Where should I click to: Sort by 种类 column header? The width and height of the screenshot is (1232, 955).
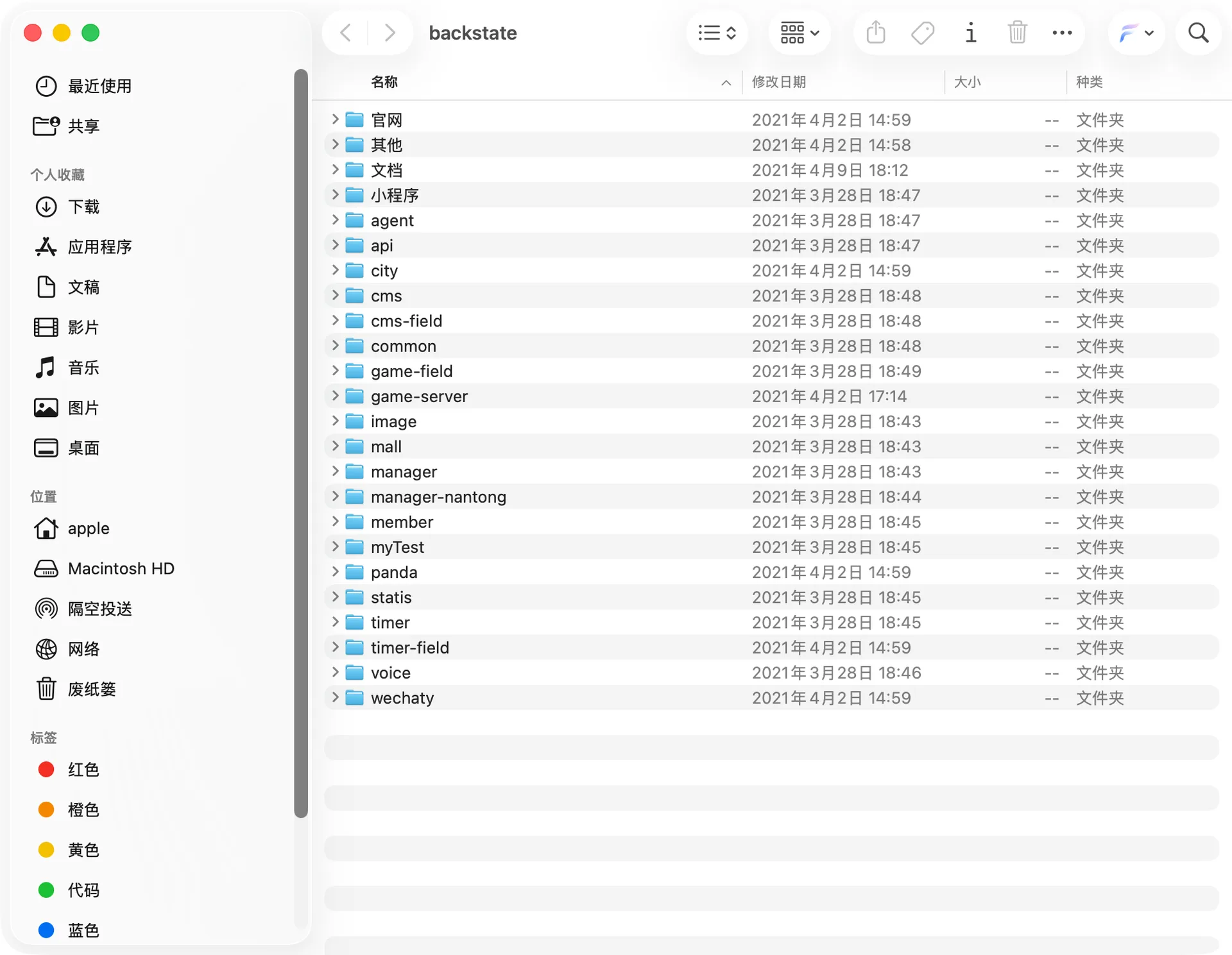point(1089,82)
